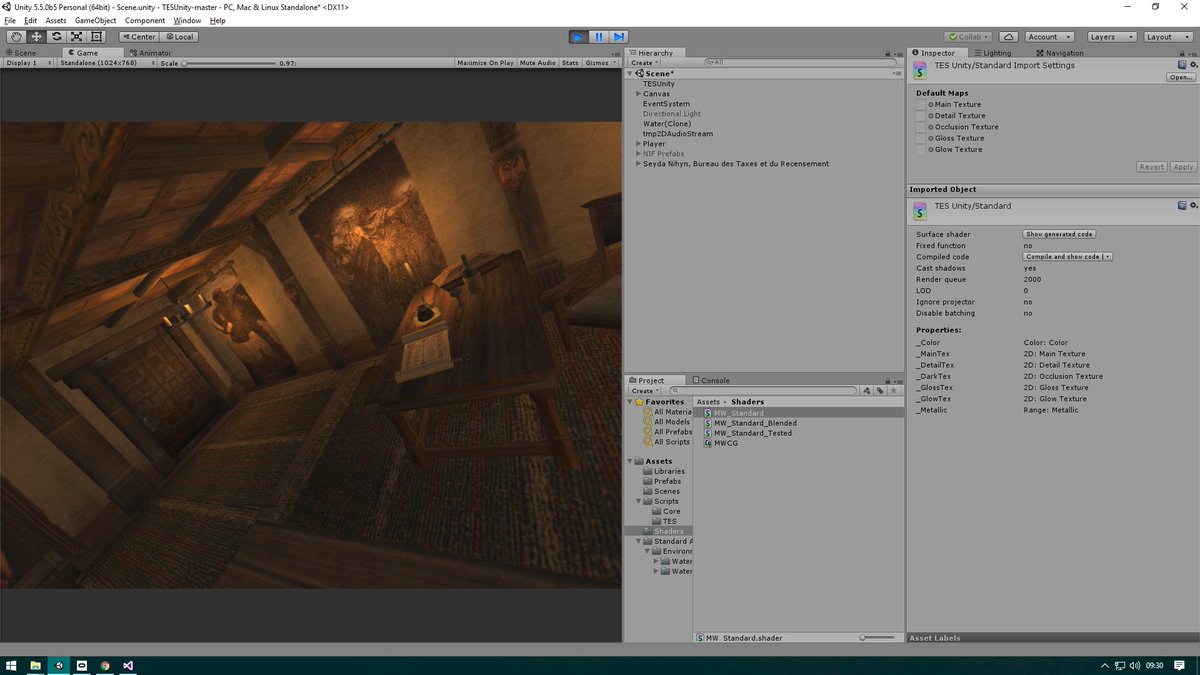Switch to the Animator tab

149,53
